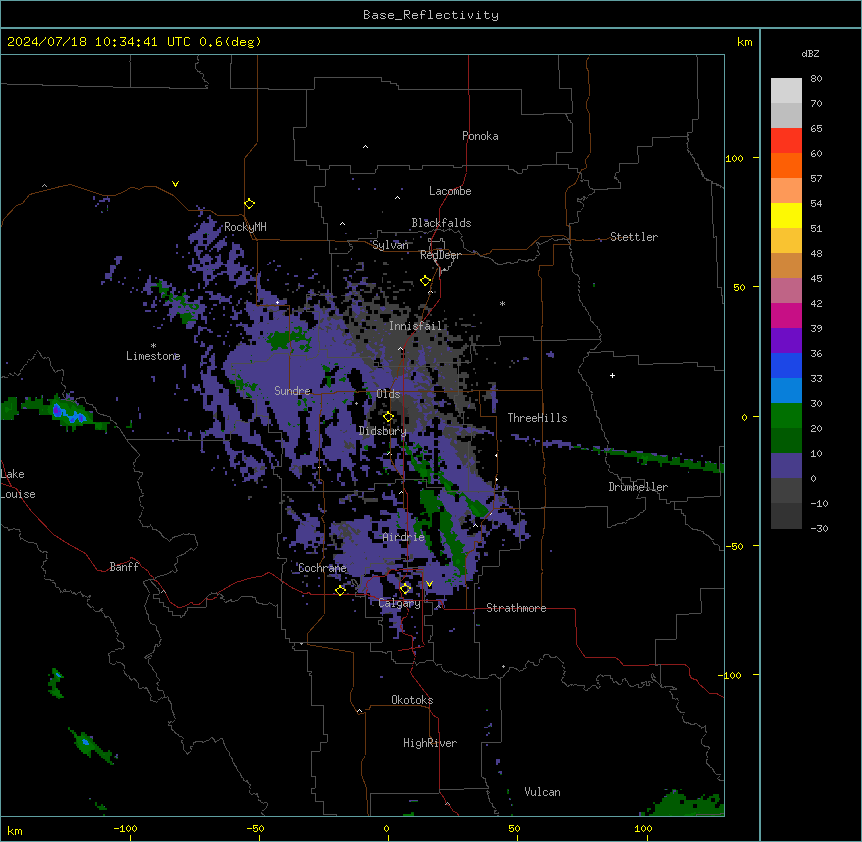Click the Drumheller city label

tap(638, 487)
